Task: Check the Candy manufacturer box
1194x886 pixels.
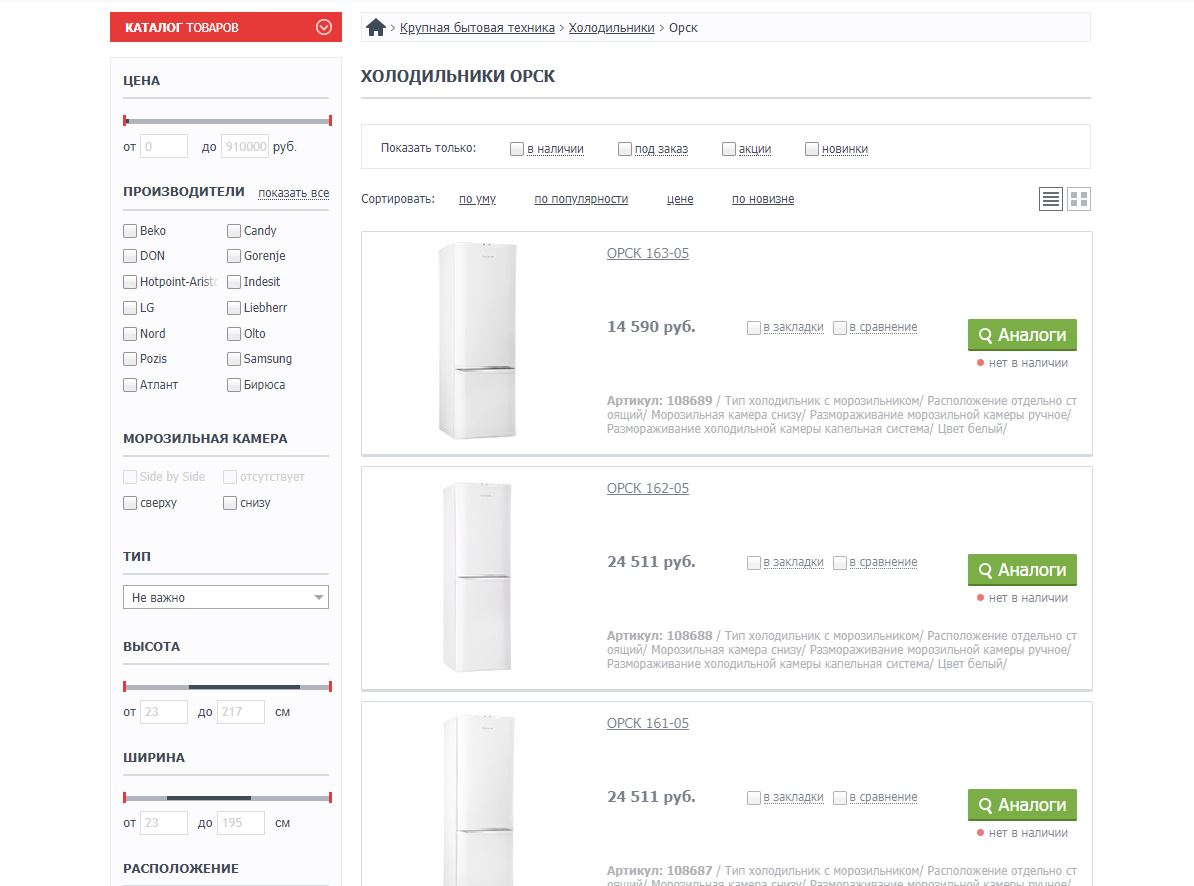Action: 234,231
